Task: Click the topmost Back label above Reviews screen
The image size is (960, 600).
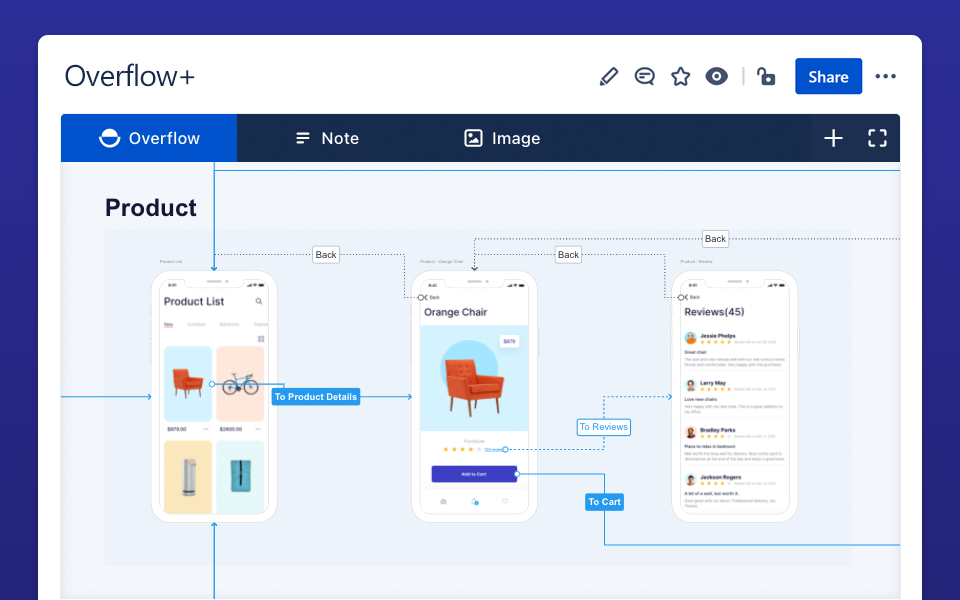Action: (x=715, y=239)
